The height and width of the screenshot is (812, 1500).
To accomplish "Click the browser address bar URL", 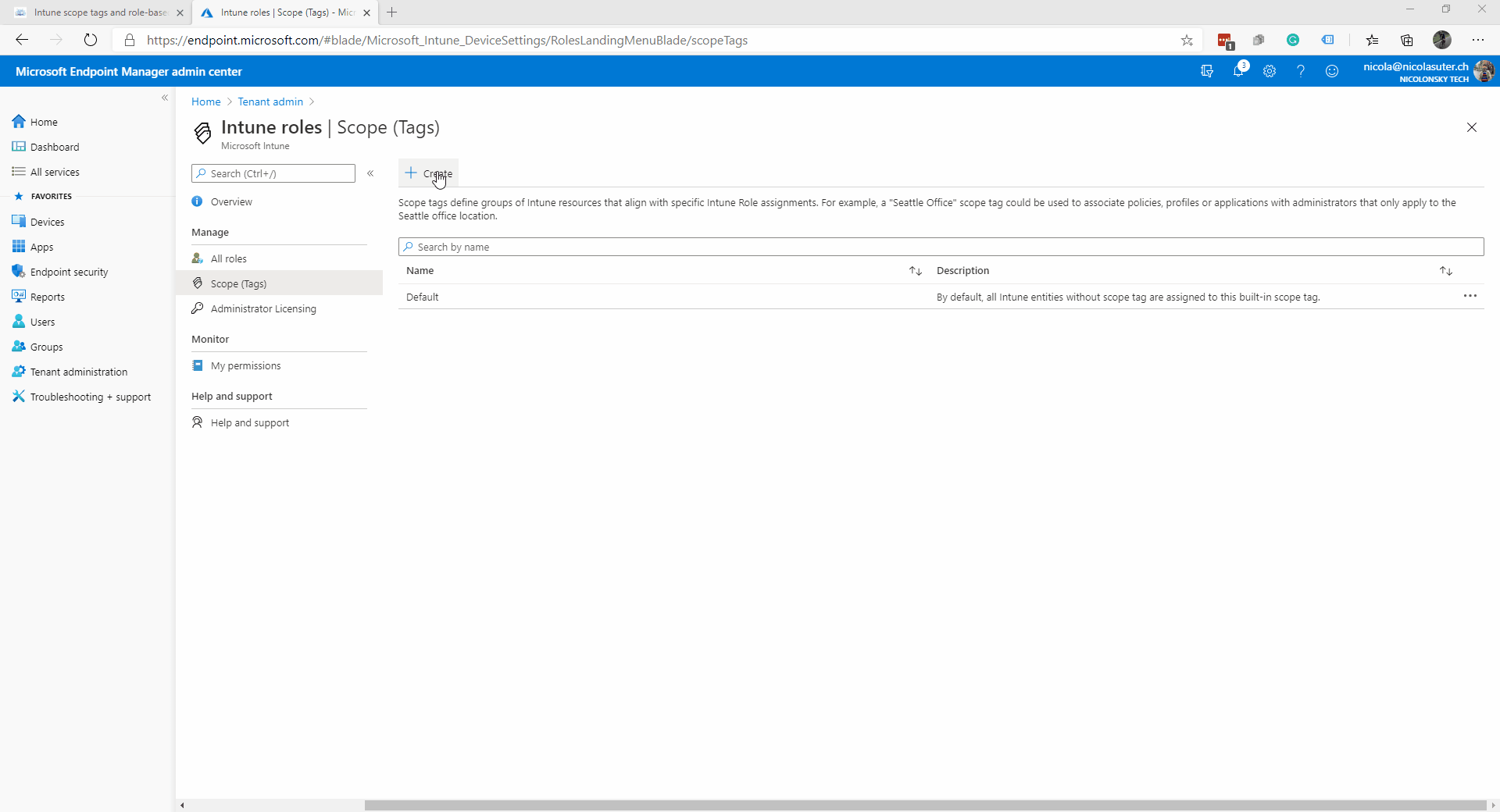I will pos(447,40).
